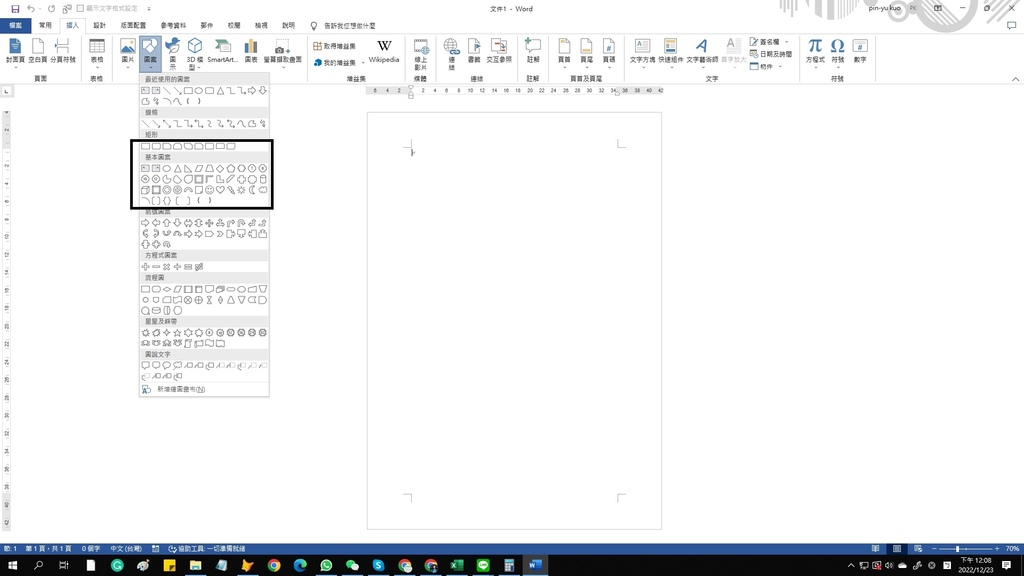Open the 螢幕擷取畫面 (Screenshot) dropdown

(283, 53)
